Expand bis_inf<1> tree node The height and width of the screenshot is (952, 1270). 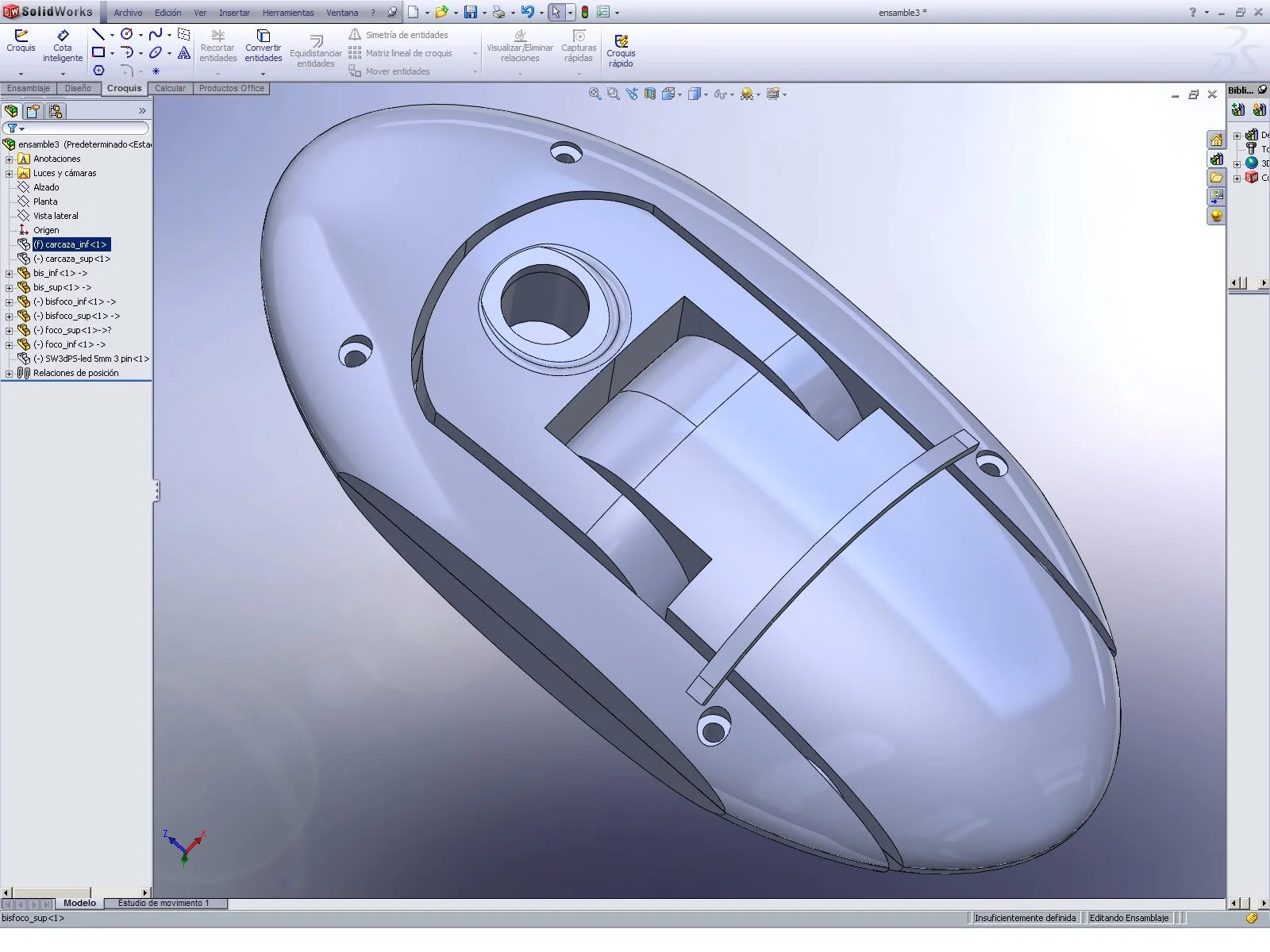point(9,273)
